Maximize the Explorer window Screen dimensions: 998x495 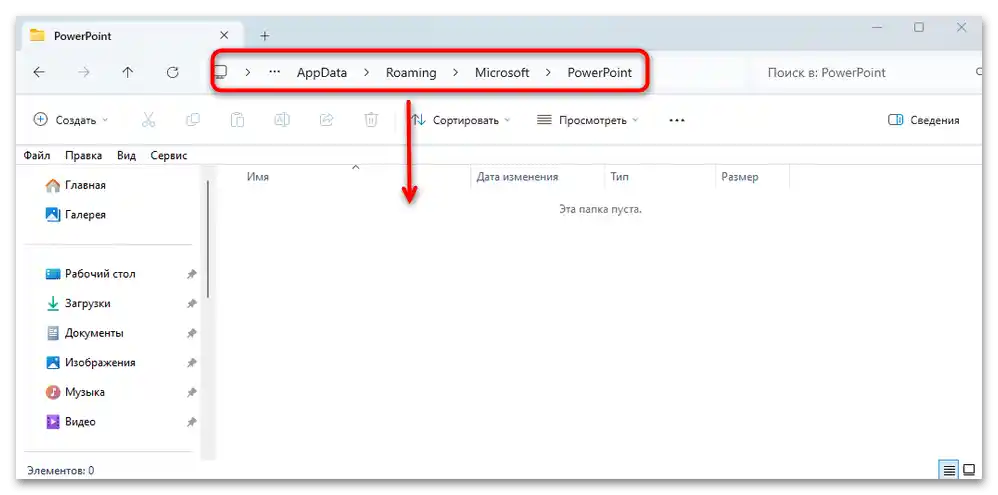coord(918,27)
